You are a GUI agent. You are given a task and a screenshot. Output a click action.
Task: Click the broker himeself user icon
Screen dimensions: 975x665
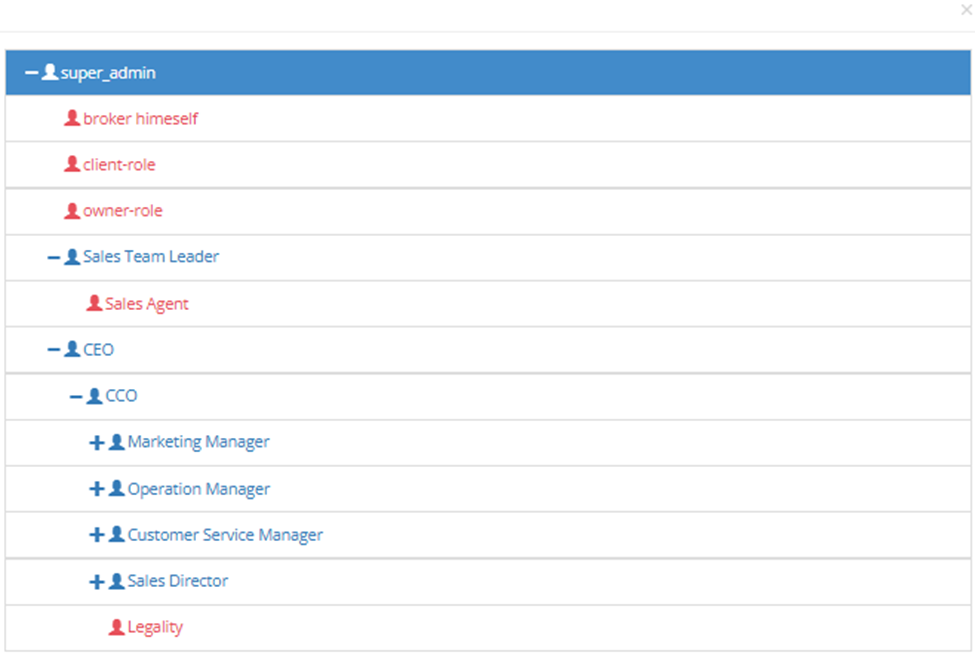tap(72, 118)
